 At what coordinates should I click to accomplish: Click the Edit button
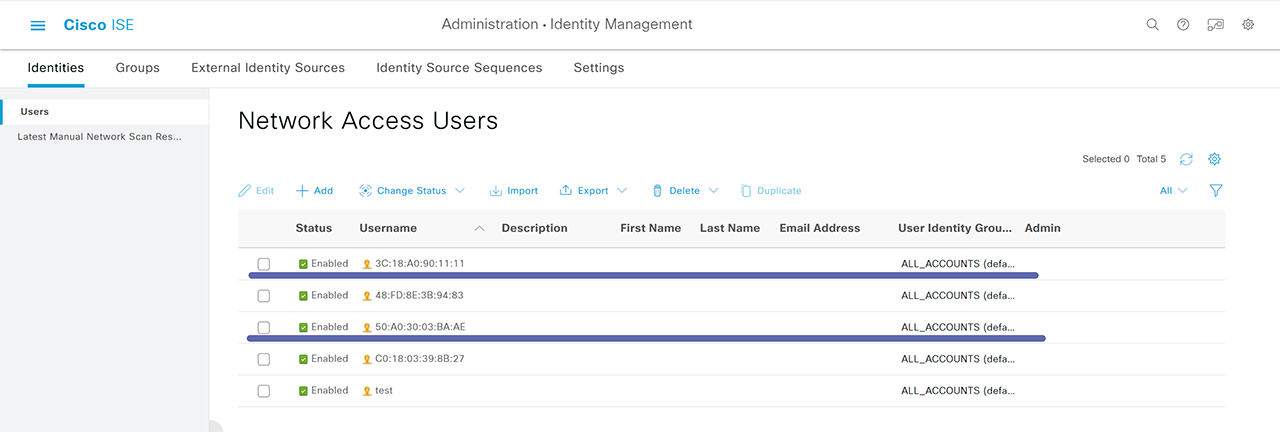coord(256,190)
